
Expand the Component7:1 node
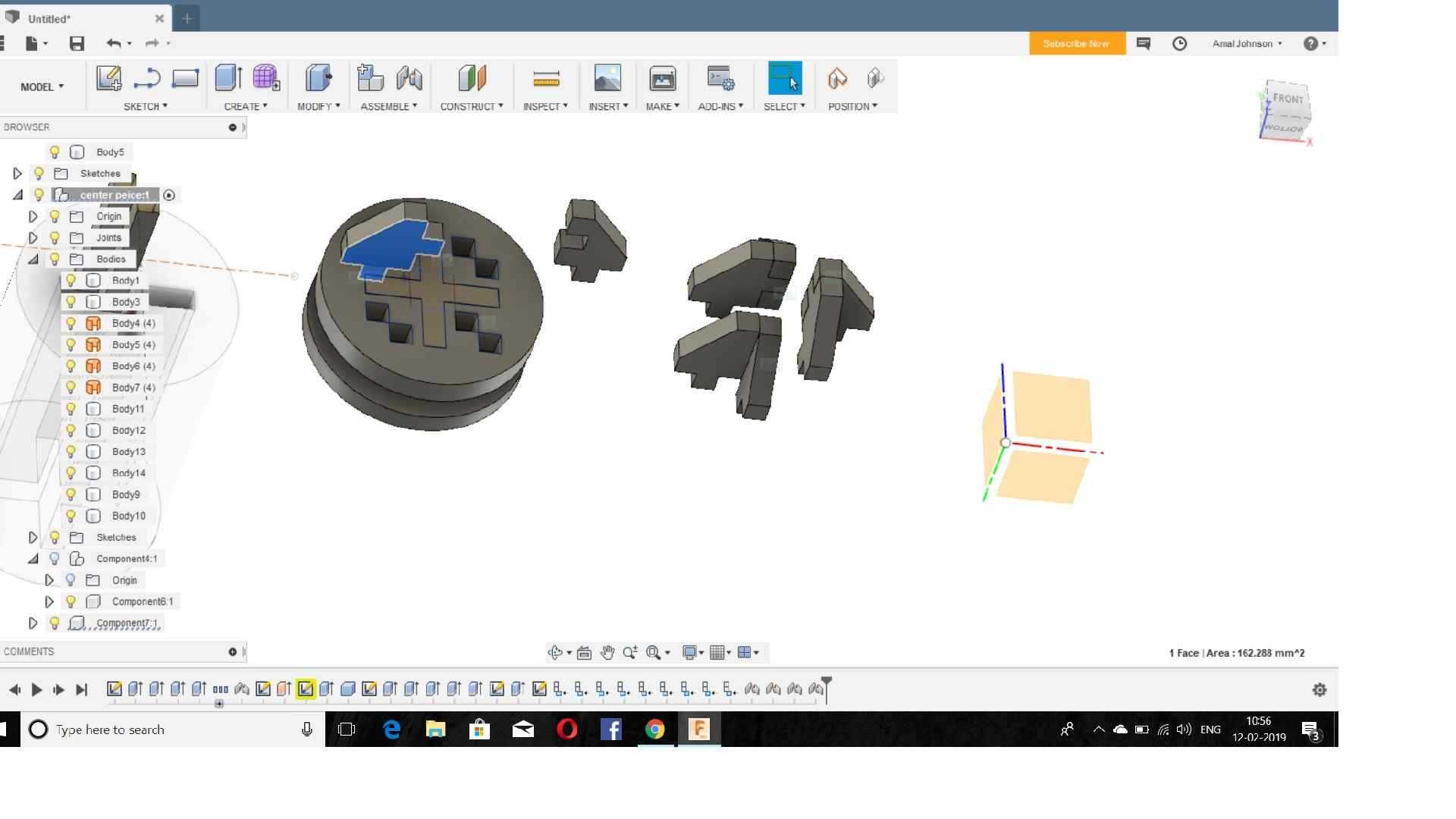click(33, 623)
